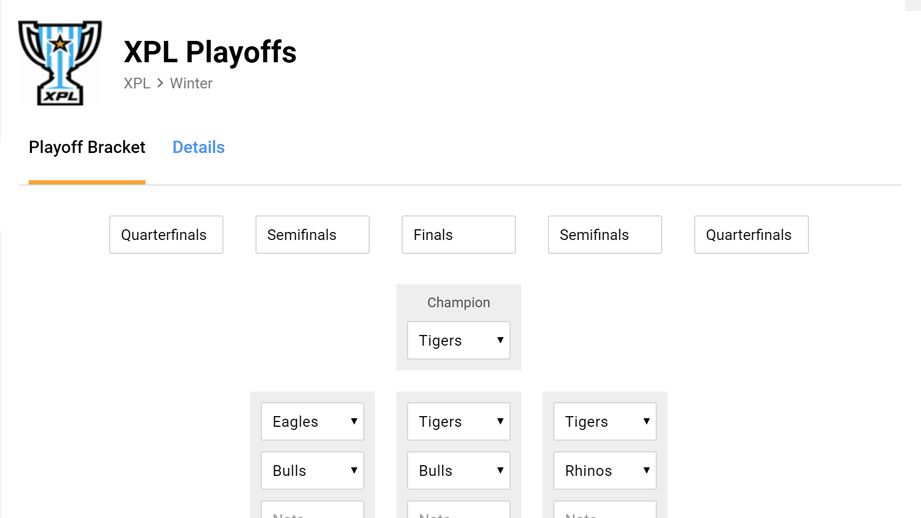Expand the middle-column Bulls dropdown
Screen dimensions: 921x518
pos(459,471)
